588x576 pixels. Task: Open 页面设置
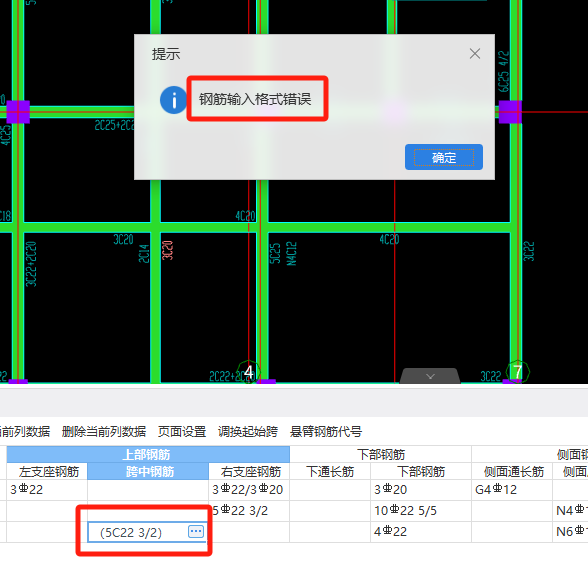point(182,432)
